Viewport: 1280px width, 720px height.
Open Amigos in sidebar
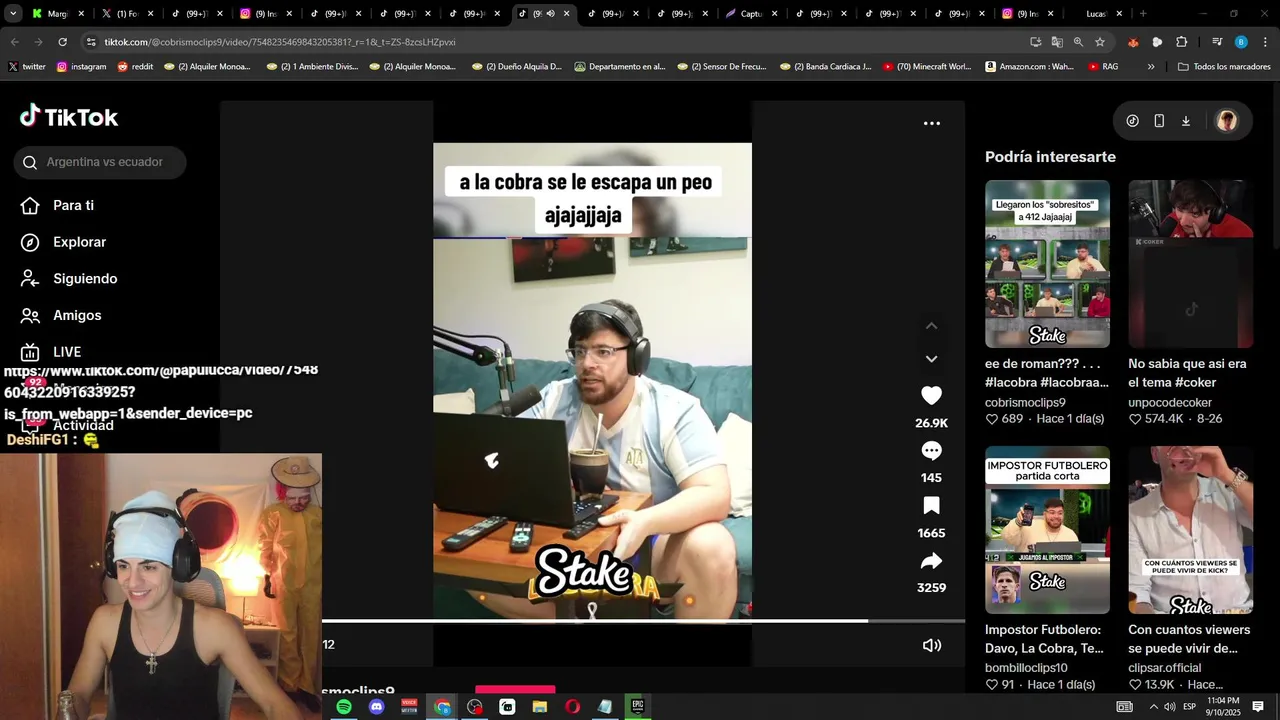pyautogui.click(x=77, y=315)
